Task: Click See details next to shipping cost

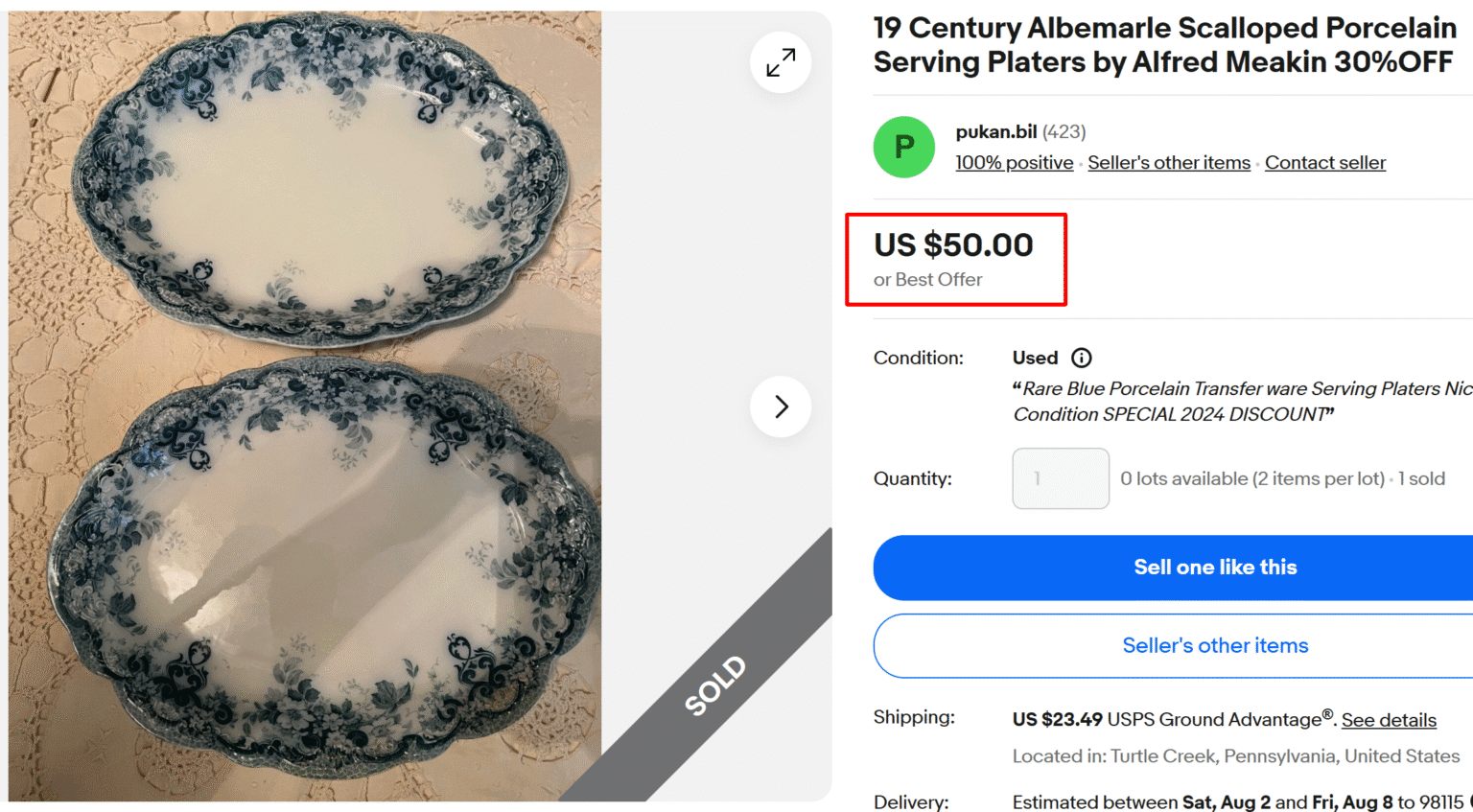Action: point(1389,720)
